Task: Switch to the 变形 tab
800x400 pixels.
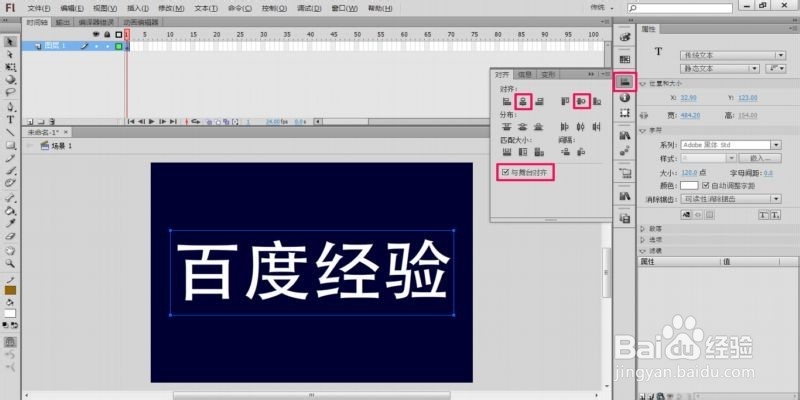Action: 547,74
